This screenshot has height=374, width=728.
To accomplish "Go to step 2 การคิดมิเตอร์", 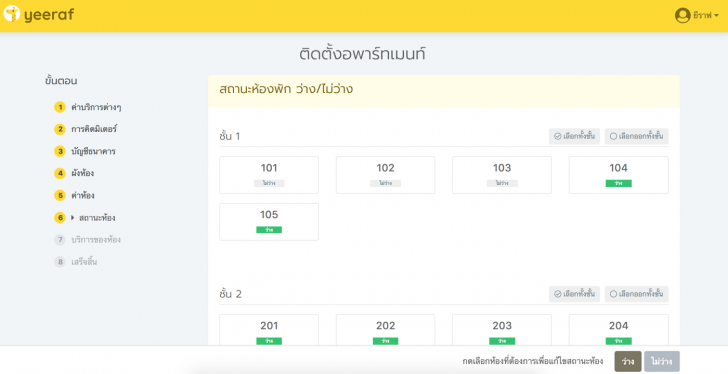I will click(93, 129).
